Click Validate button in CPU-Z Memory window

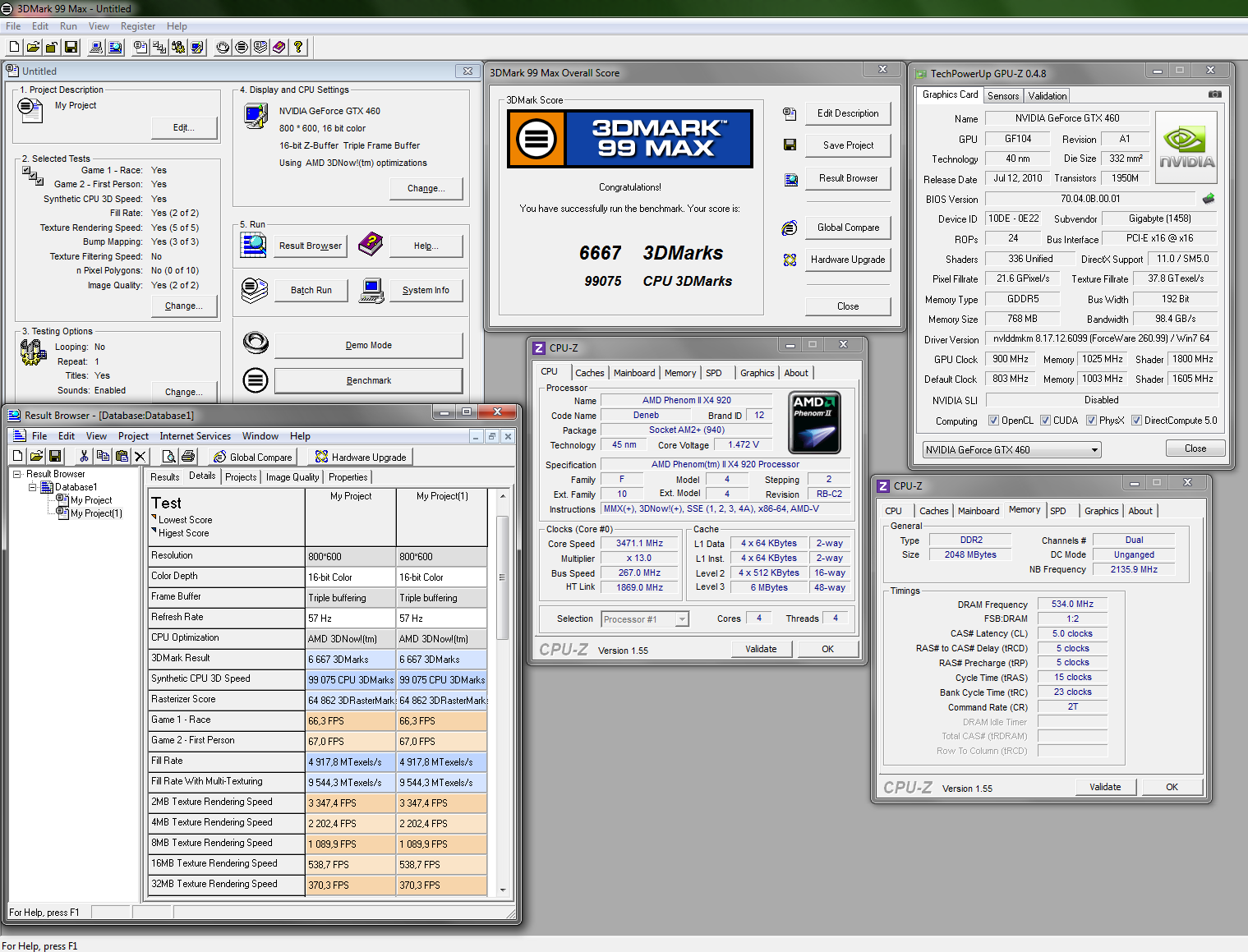(x=1105, y=787)
